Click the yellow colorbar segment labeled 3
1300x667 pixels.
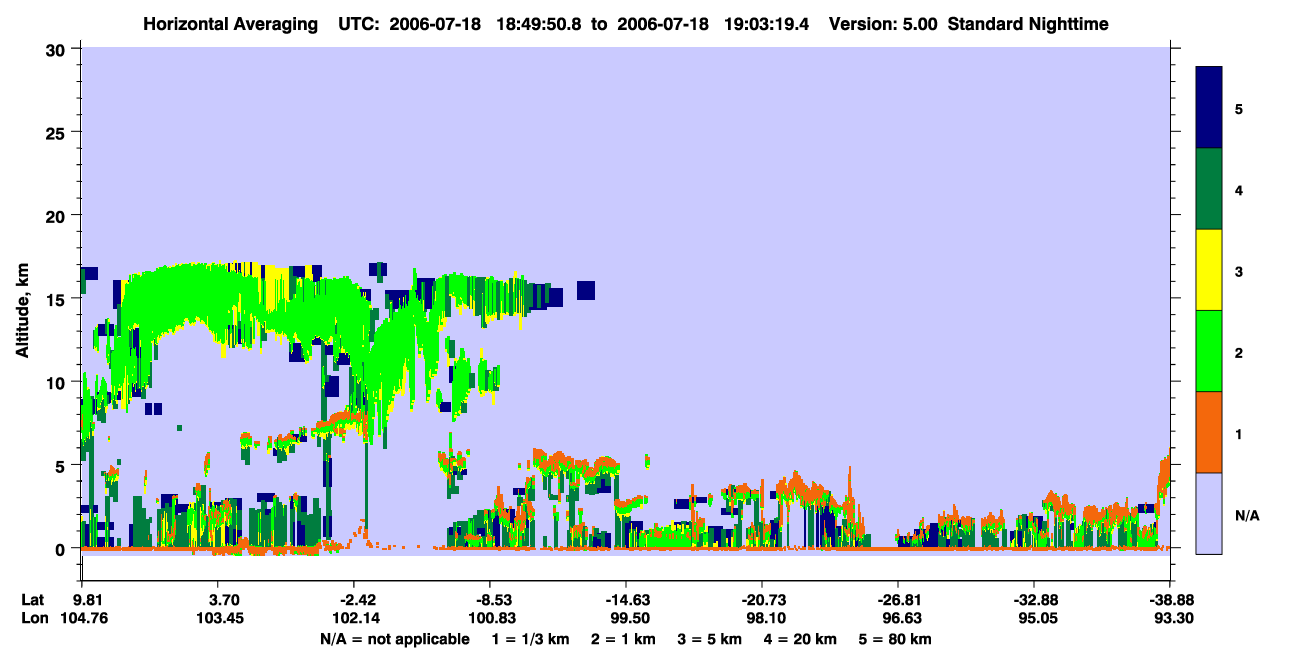[x=1209, y=270]
